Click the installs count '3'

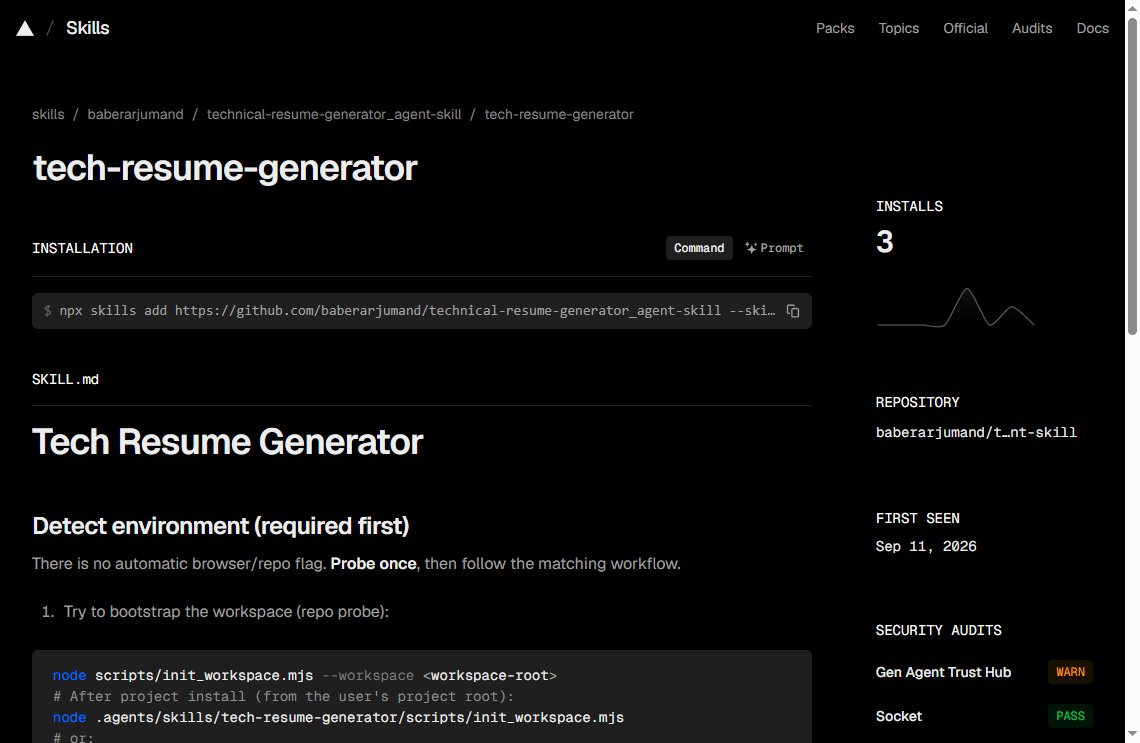[884, 242]
